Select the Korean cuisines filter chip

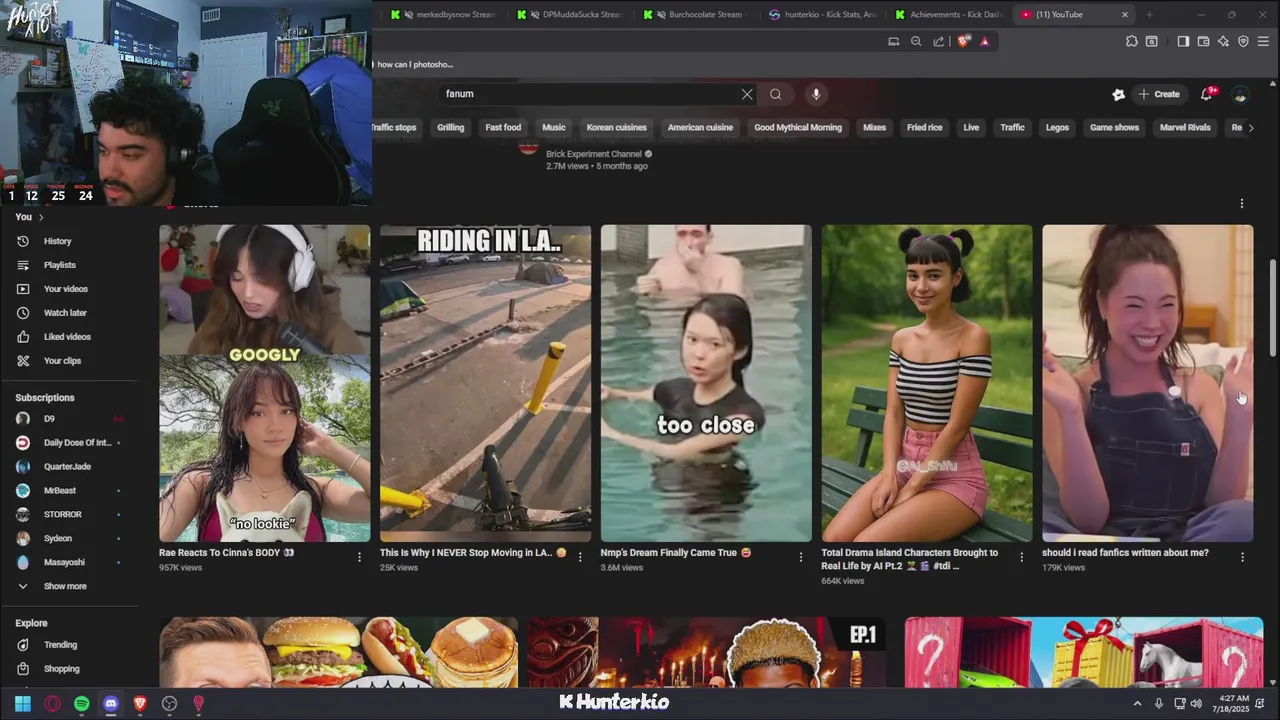point(616,128)
